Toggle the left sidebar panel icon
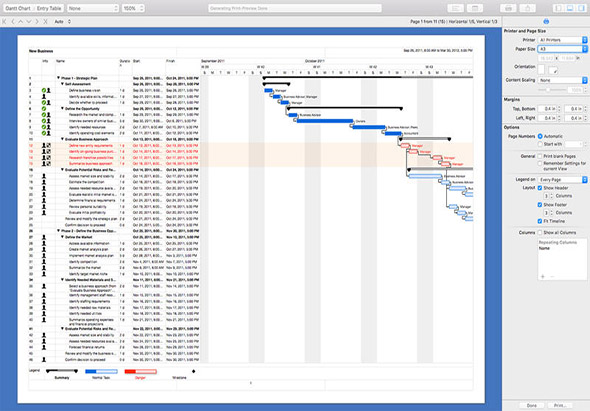Screen dimensions: 590x411 558,8
